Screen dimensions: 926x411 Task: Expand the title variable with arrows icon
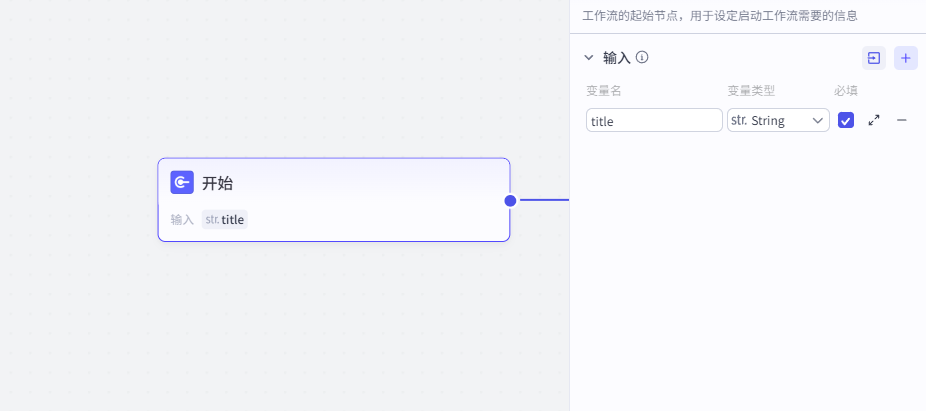(874, 120)
